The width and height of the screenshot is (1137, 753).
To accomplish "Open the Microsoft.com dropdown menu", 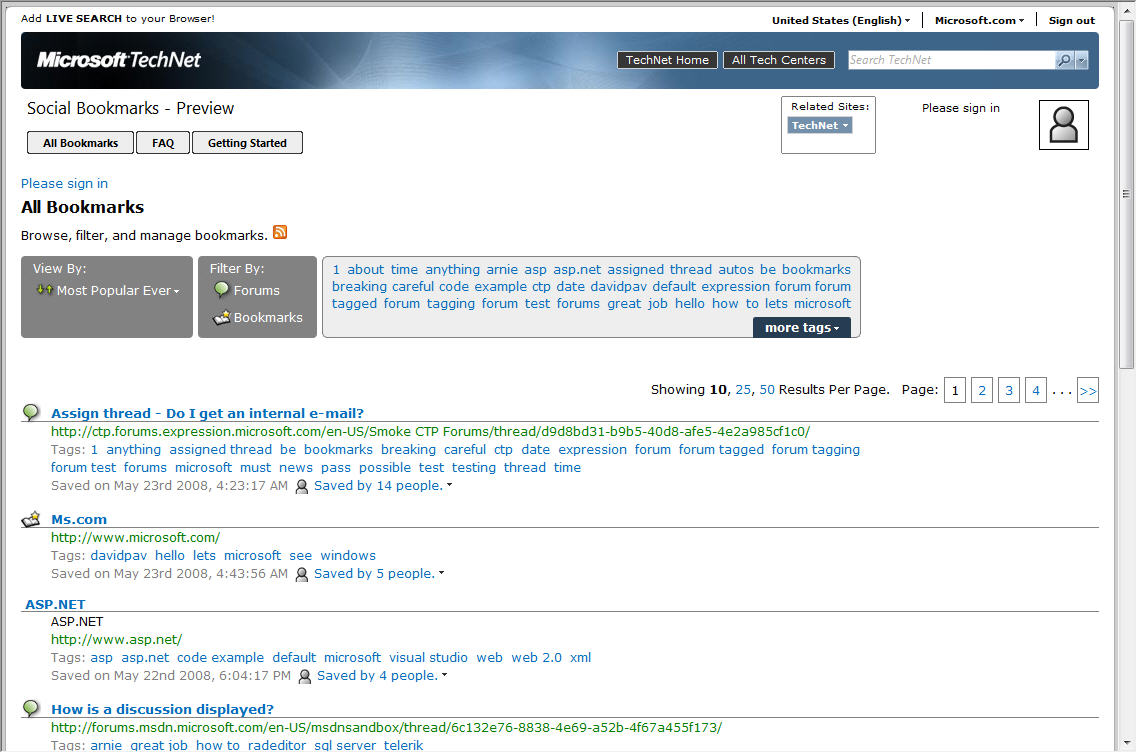I will tap(979, 20).
